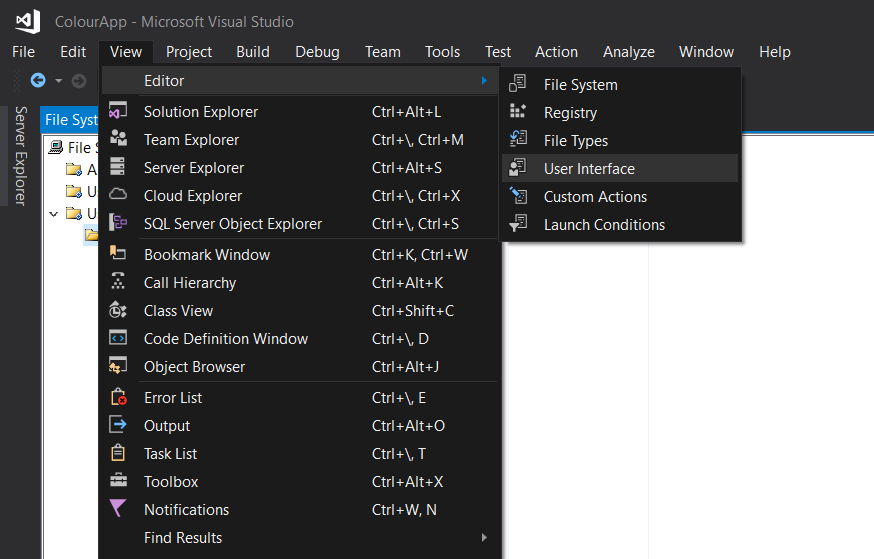
Task: Close the open View menu
Action: [126, 52]
